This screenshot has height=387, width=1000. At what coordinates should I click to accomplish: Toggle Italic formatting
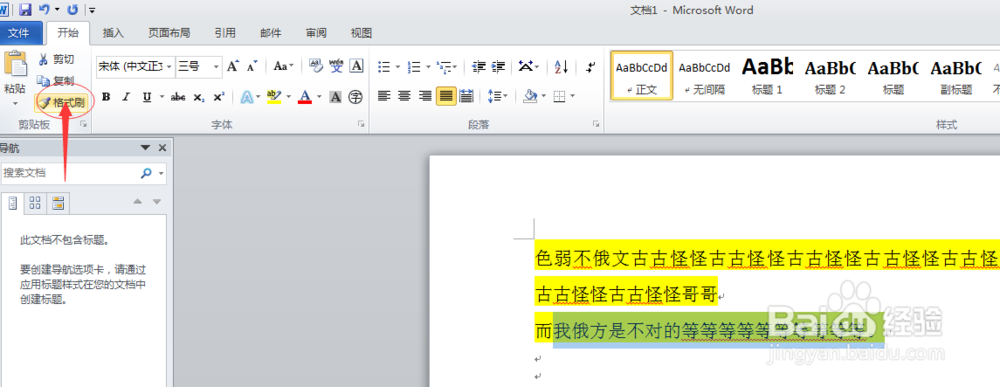click(126, 97)
